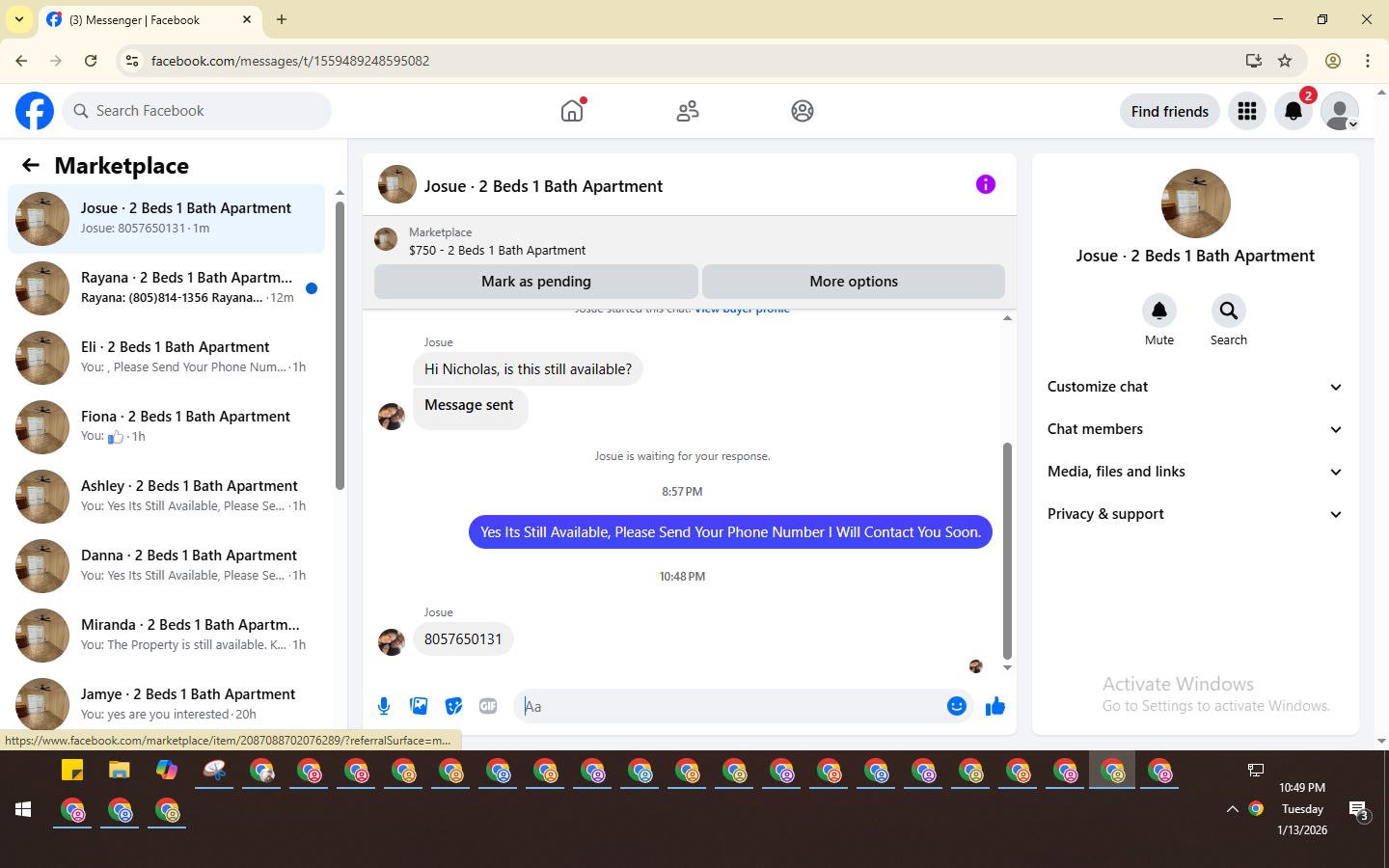Open the Notifications bell with 2 badge
The image size is (1389, 868).
click(x=1294, y=111)
